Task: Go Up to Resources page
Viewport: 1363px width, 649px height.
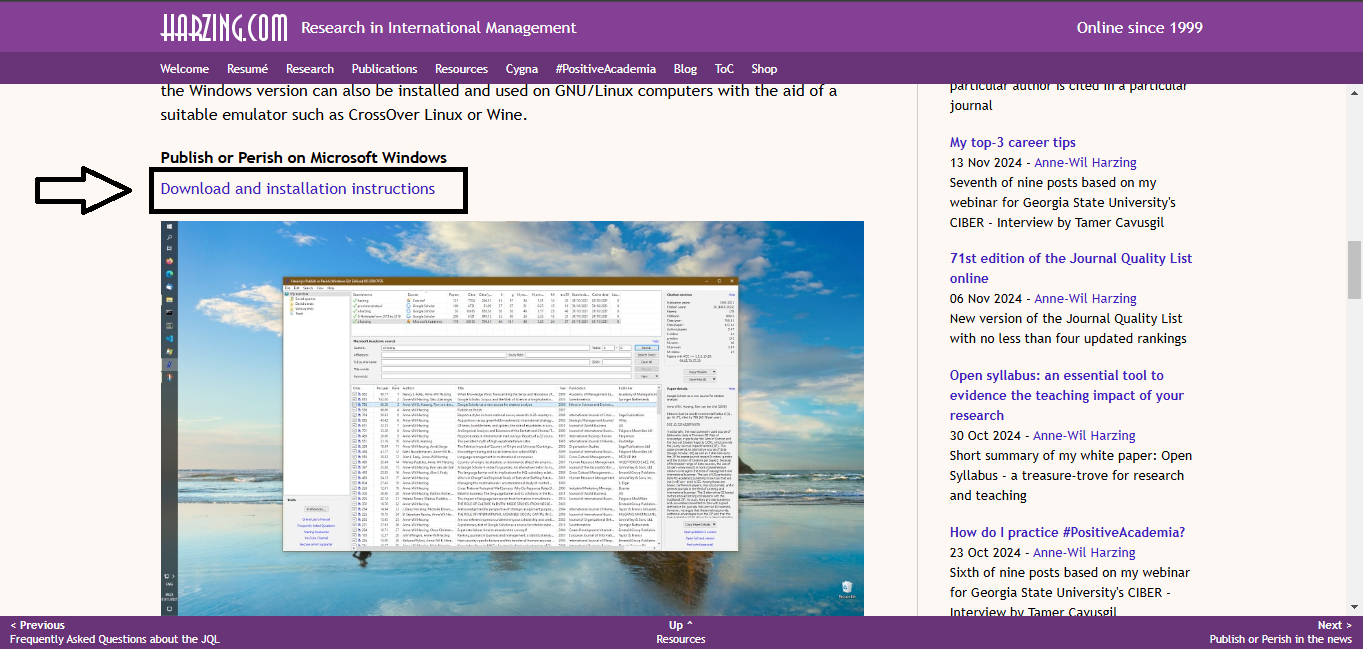Action: pos(681,632)
